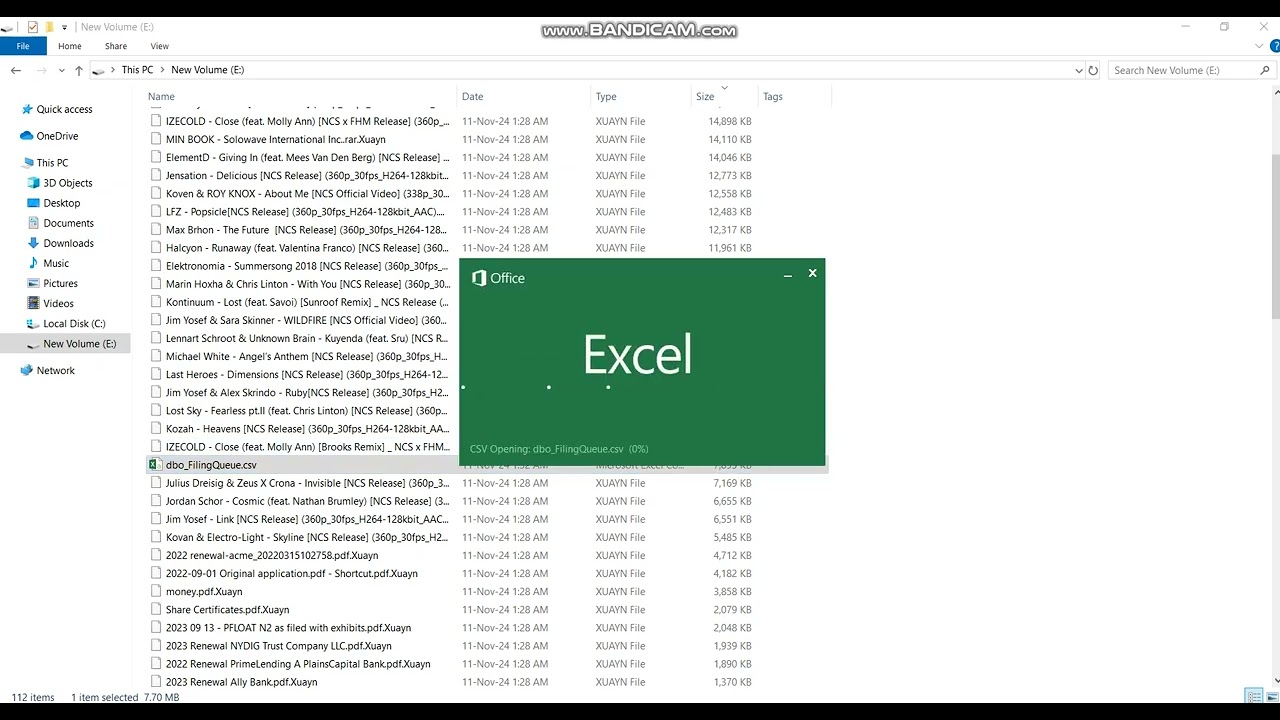Go up one folder level arrow
The width and height of the screenshot is (1280, 720).
(78, 70)
